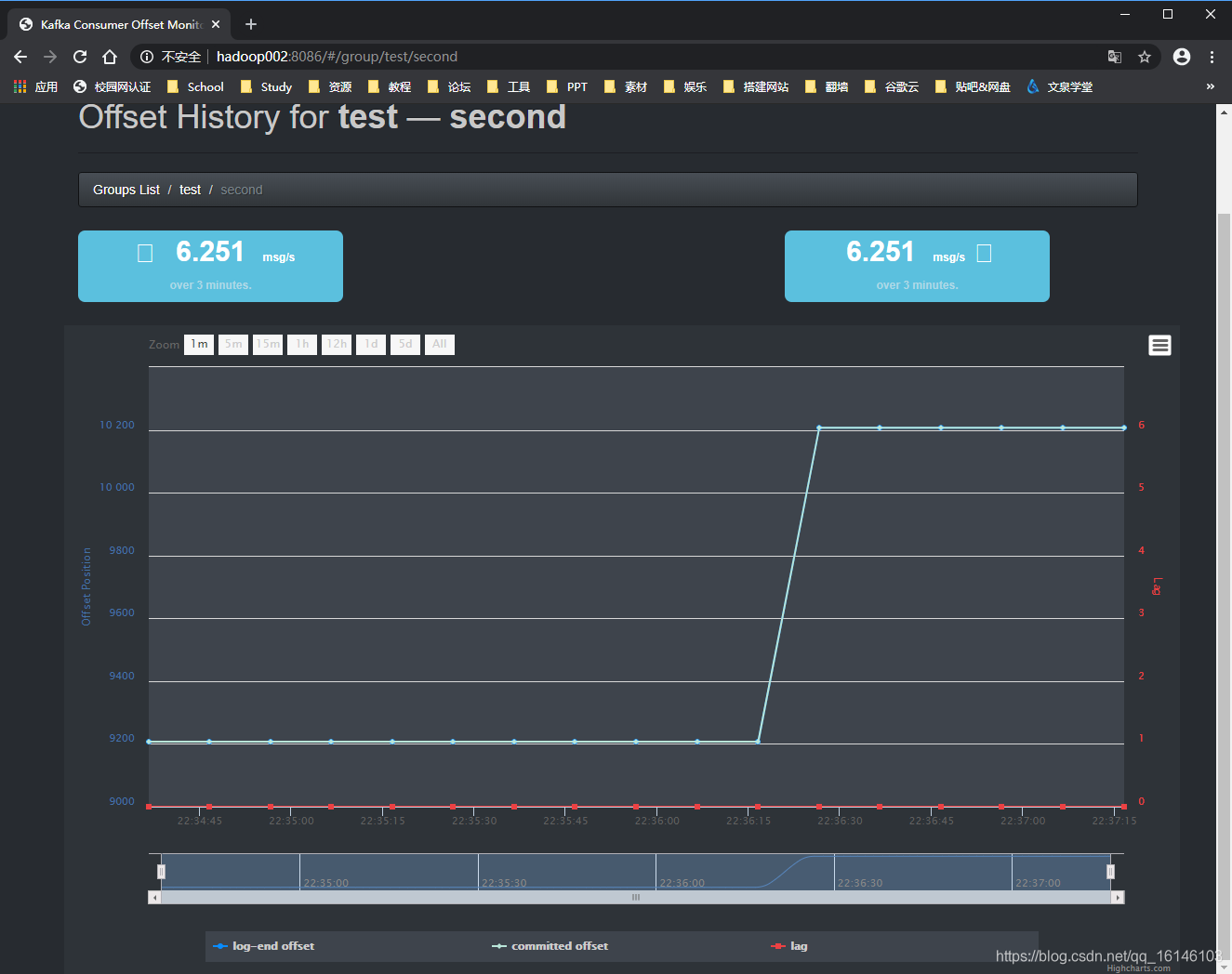
Task: Select the All zoom range
Action: coord(440,345)
